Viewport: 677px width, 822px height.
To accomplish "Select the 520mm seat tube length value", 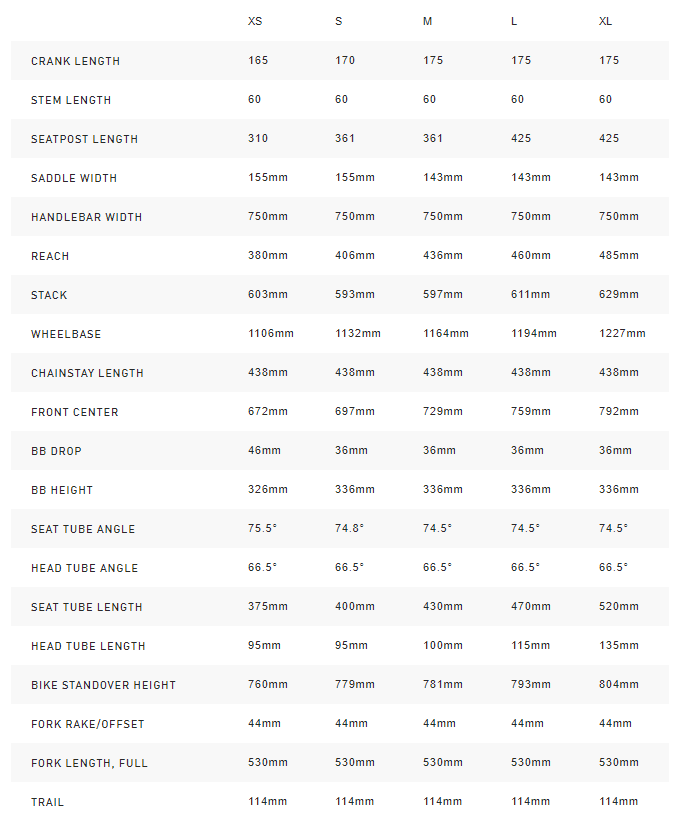I will click(x=618, y=606).
